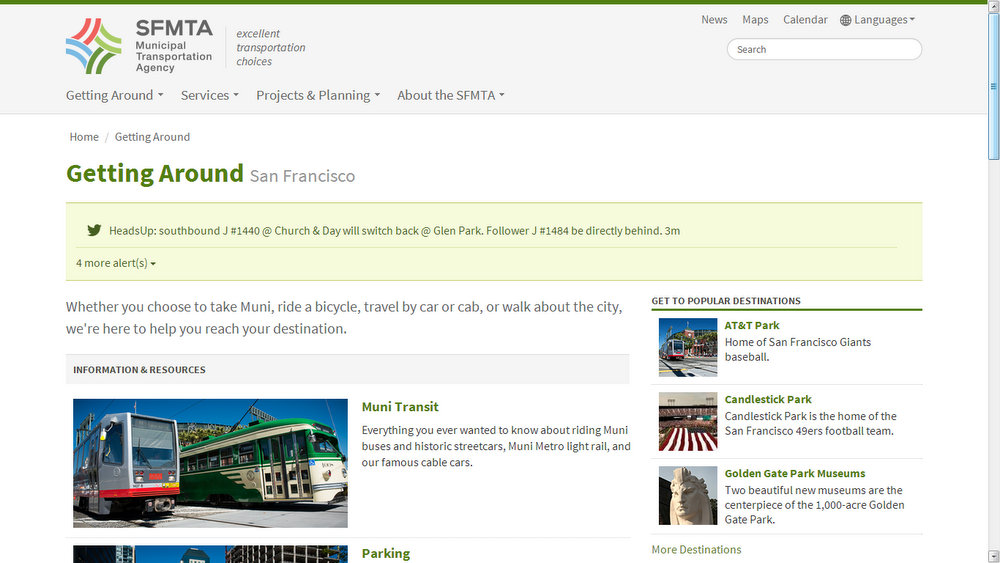Expand the Services menu
1000x563 pixels.
click(209, 95)
